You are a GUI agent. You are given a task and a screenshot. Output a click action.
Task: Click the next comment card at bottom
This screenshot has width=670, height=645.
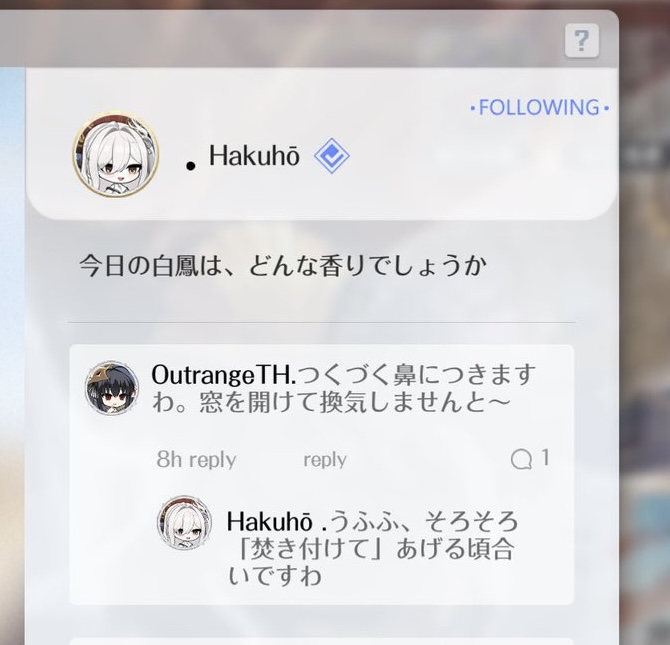(x=321, y=642)
